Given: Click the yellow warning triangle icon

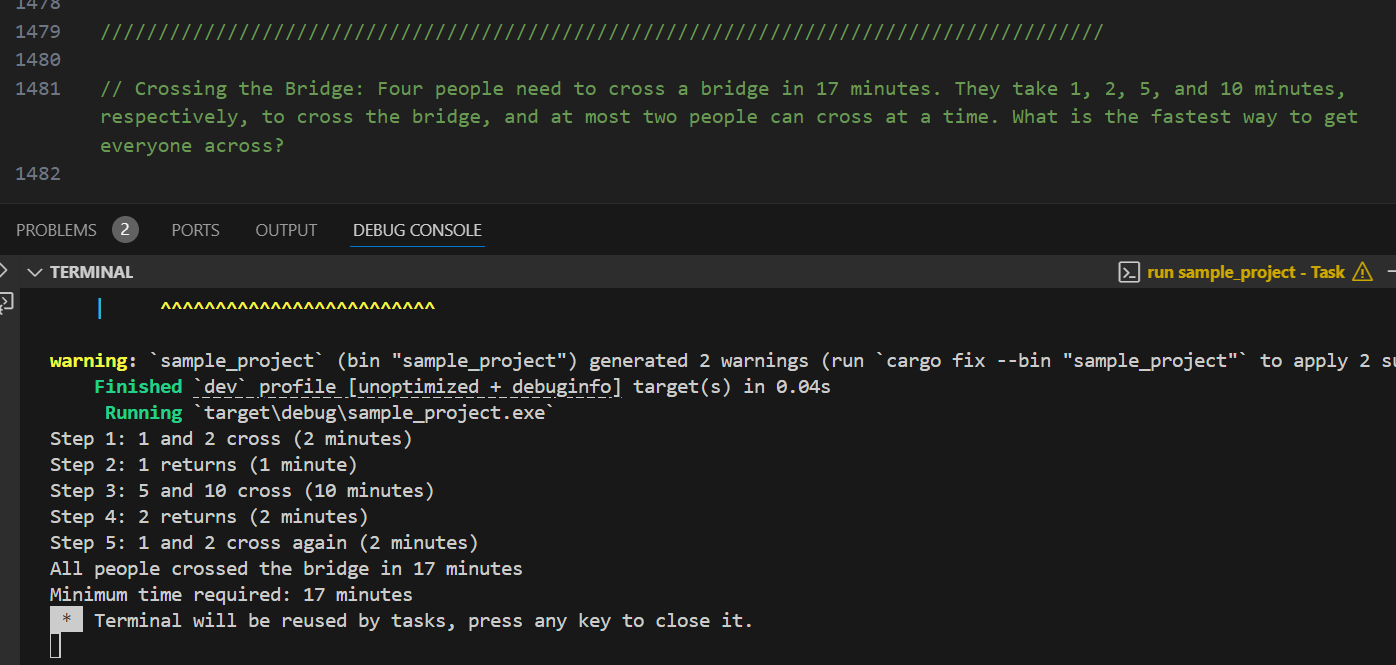Looking at the screenshot, I should tap(1362, 272).
